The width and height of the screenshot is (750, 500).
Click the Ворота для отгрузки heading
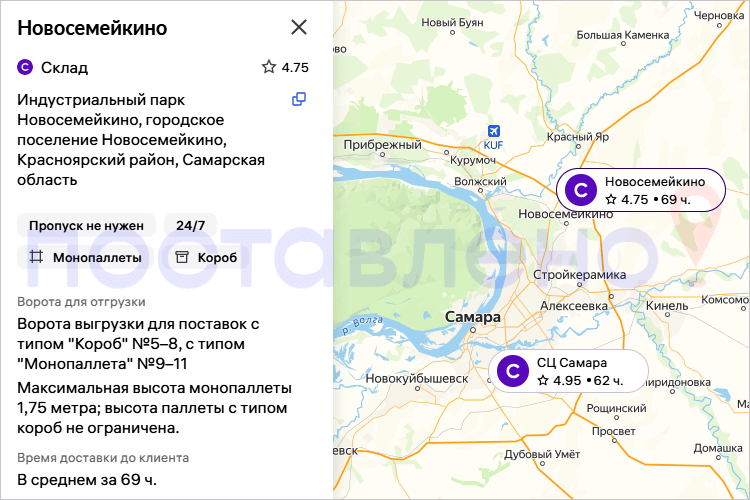(81, 302)
